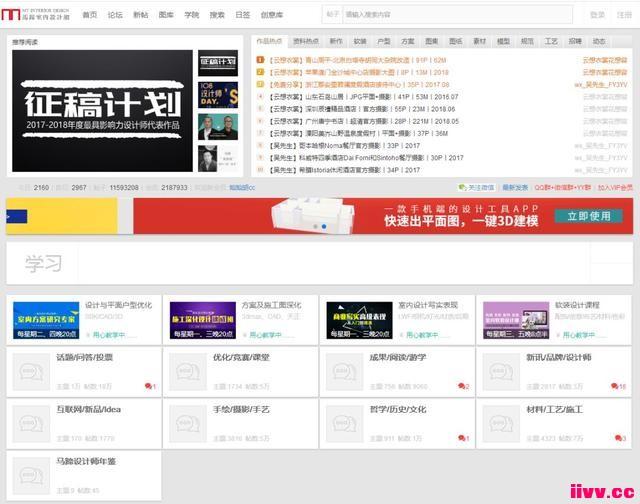Viewport: 640px width, 504px height.
Task: Open 论坛 in the top navigation
Action: tap(115, 15)
